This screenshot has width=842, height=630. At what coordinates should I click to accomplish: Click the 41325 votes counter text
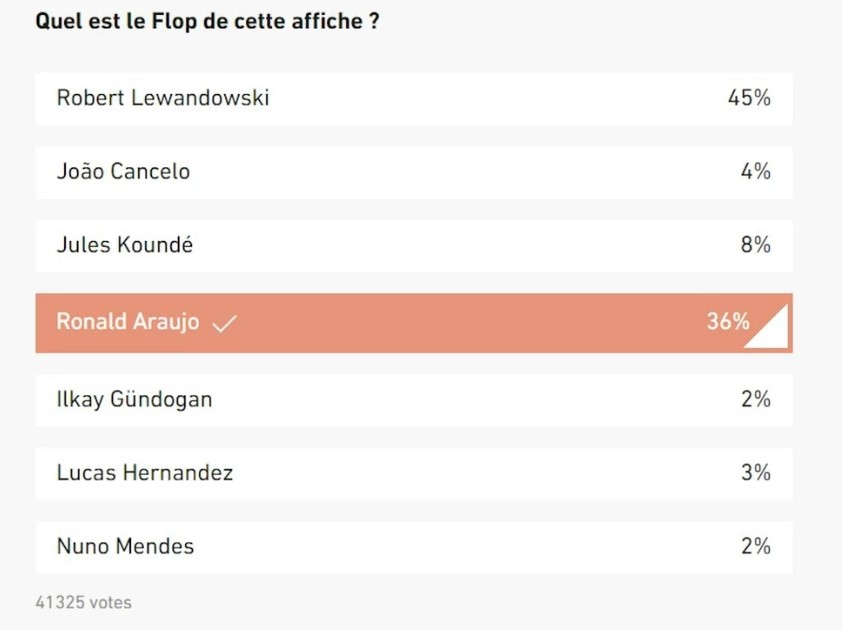pyautogui.click(x=83, y=603)
